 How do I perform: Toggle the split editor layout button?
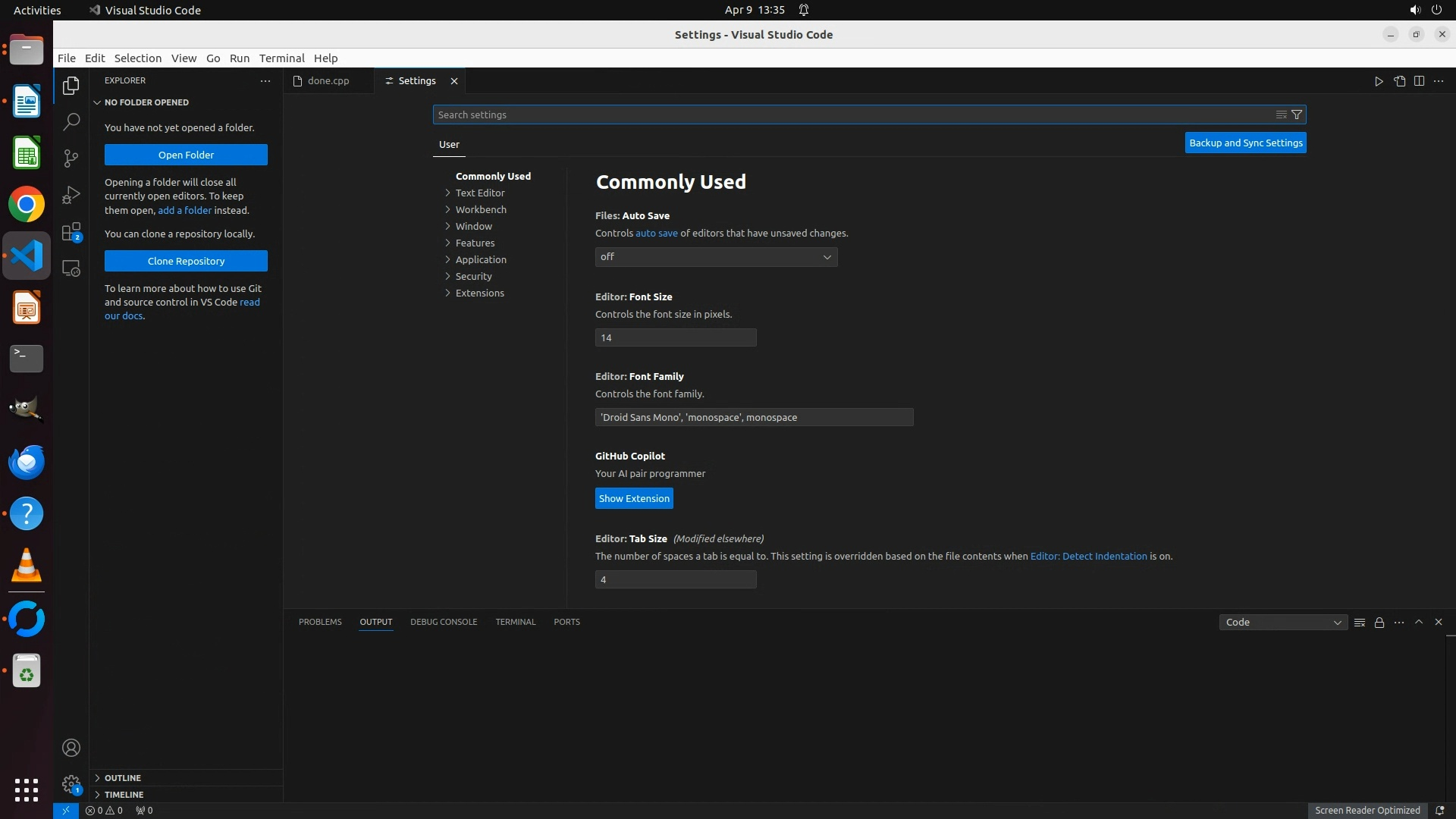tap(1419, 81)
